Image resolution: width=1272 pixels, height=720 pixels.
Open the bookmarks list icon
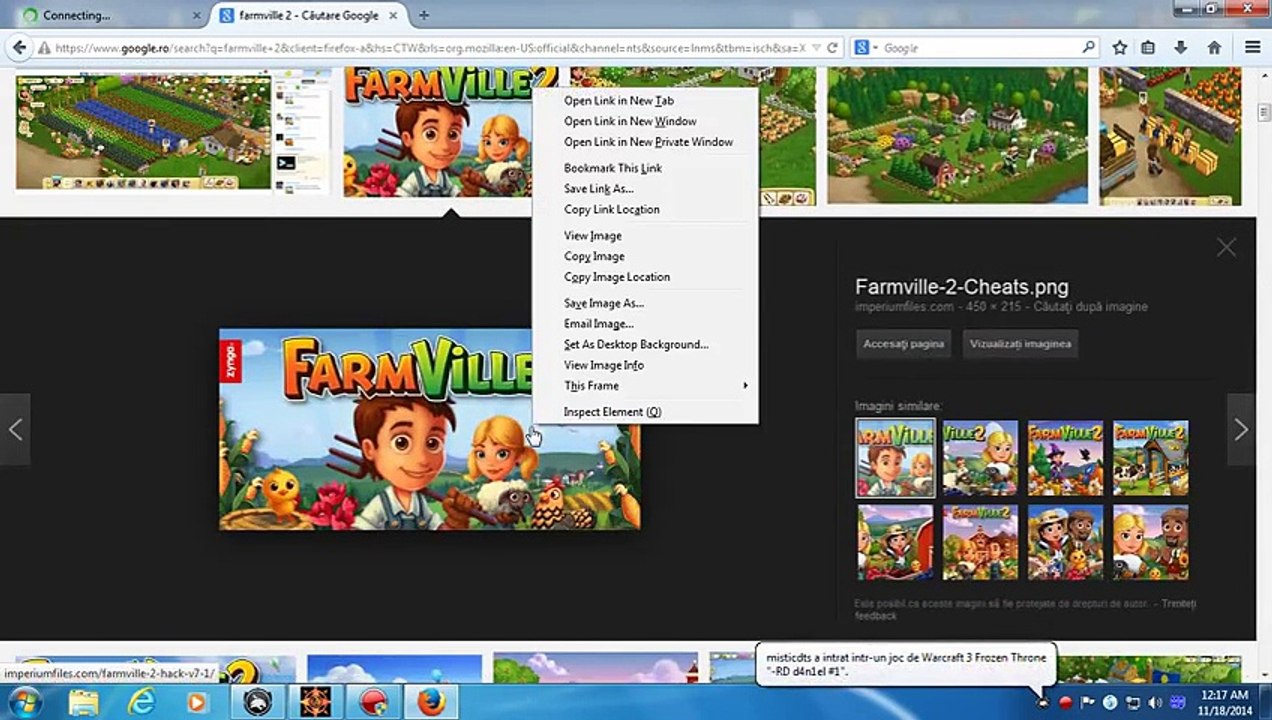[1148, 47]
